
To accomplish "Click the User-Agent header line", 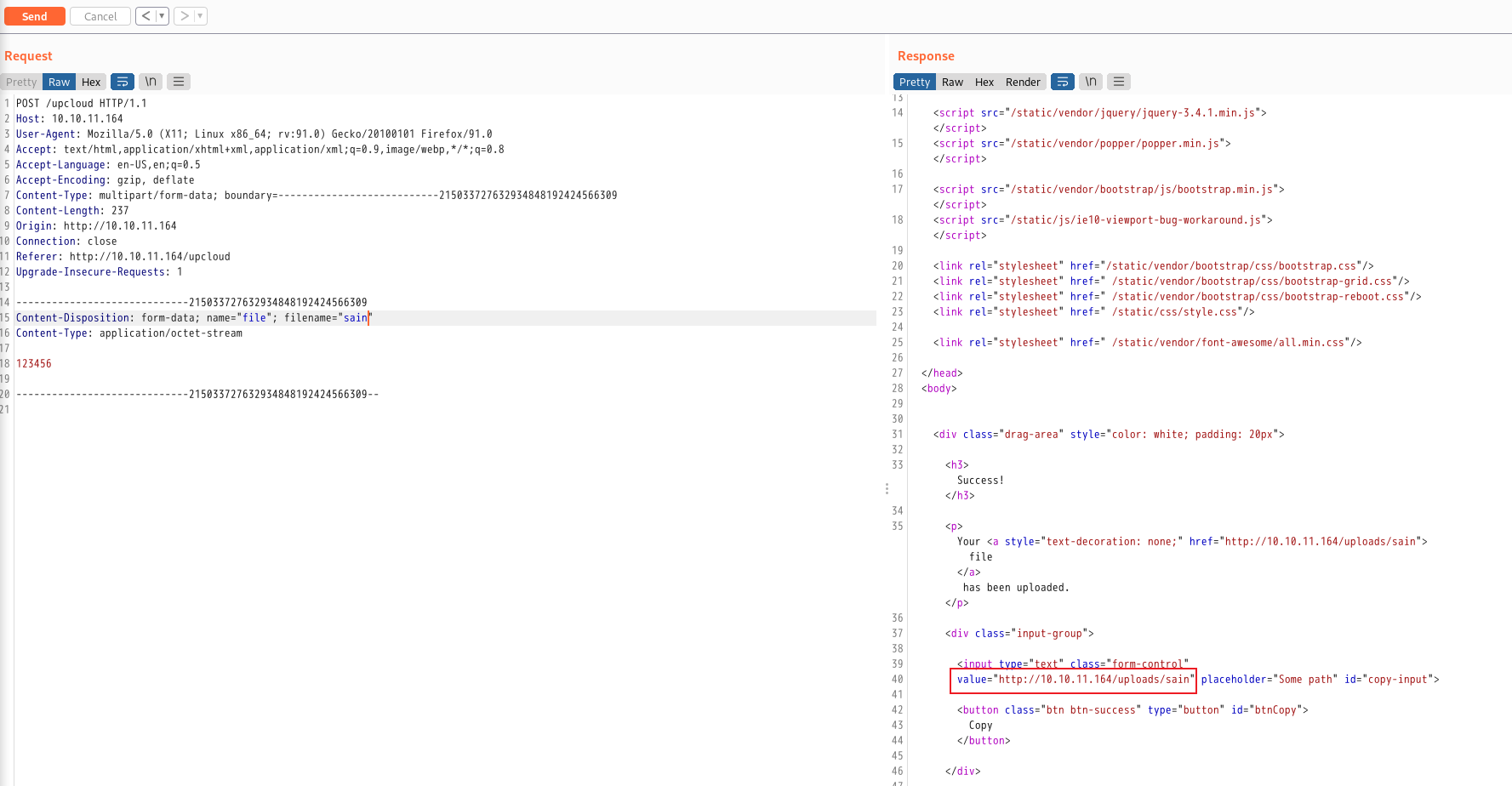I will tap(254, 134).
